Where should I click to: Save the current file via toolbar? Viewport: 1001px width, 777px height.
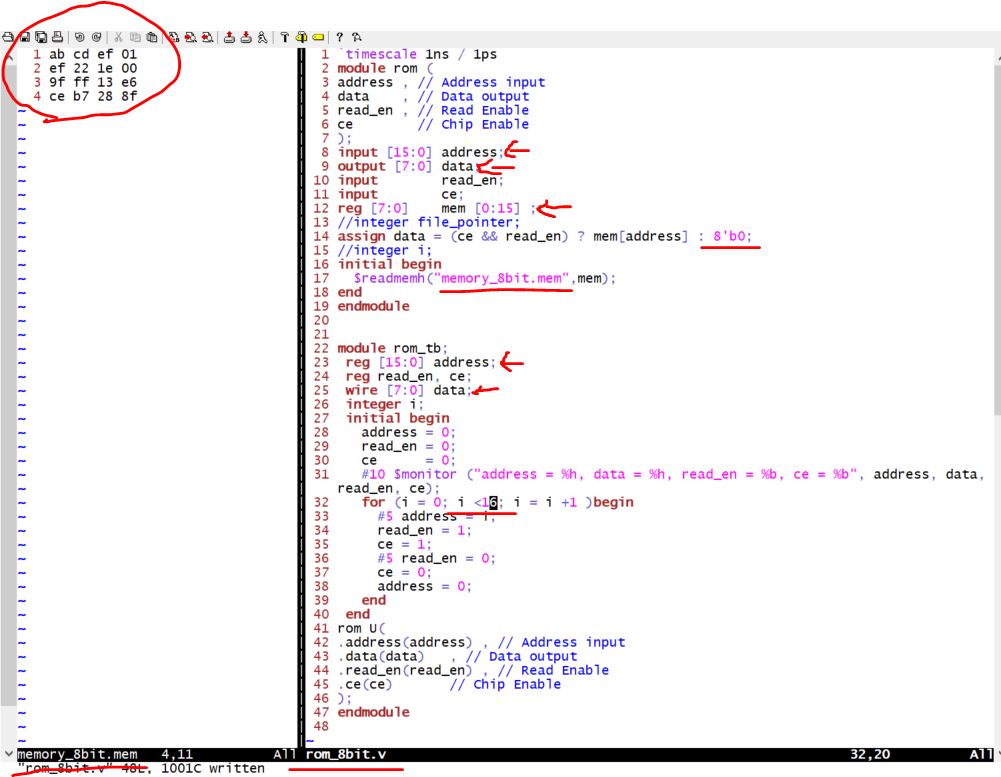pos(25,38)
